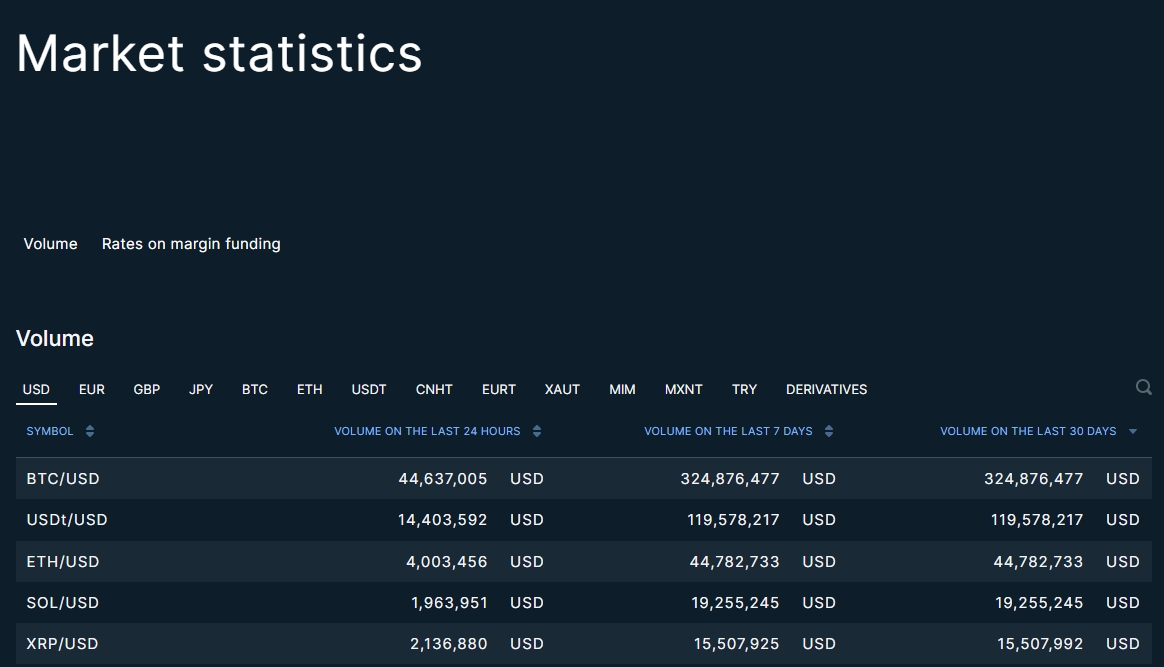The width and height of the screenshot is (1164, 667).
Task: Open the DERIVATIVES tab
Action: (x=826, y=389)
